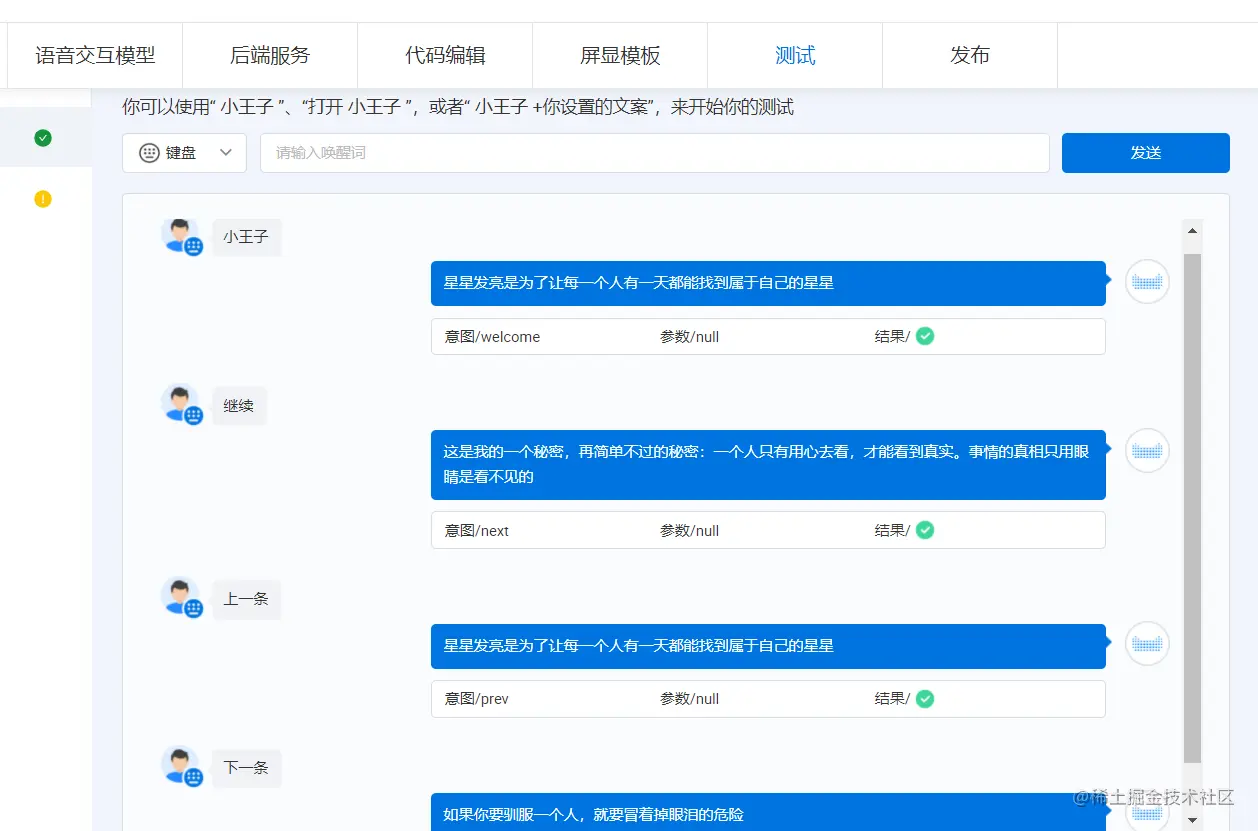Click the bot voice icon beside prev reply

1148,644
